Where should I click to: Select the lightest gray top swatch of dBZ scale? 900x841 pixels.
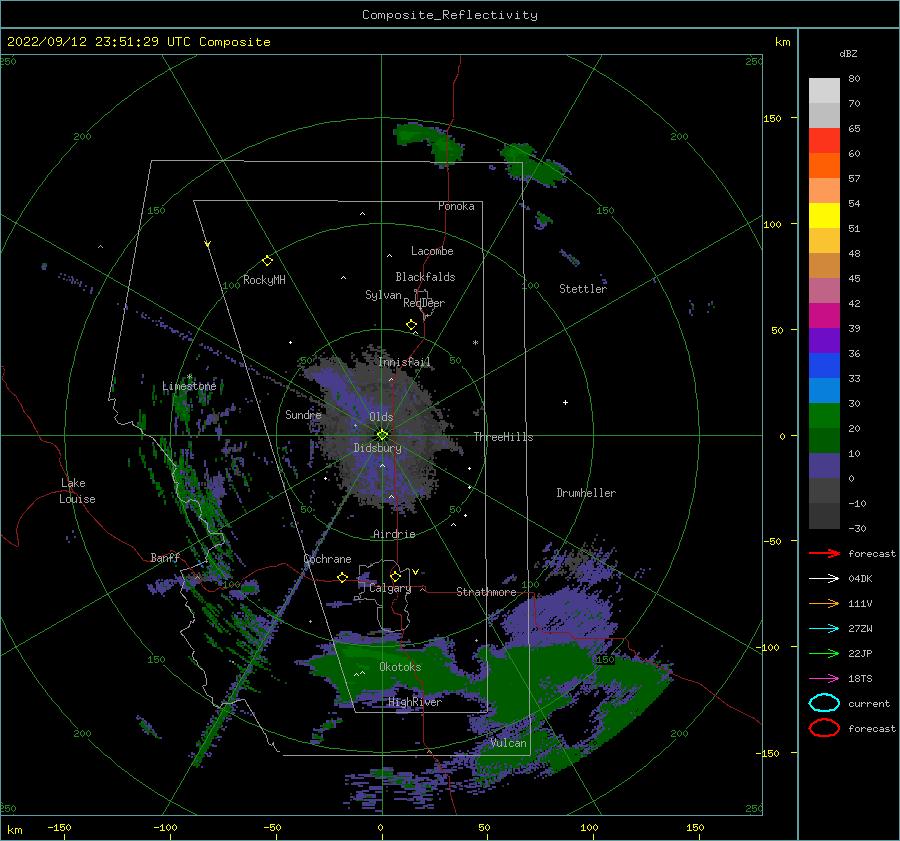tap(824, 91)
